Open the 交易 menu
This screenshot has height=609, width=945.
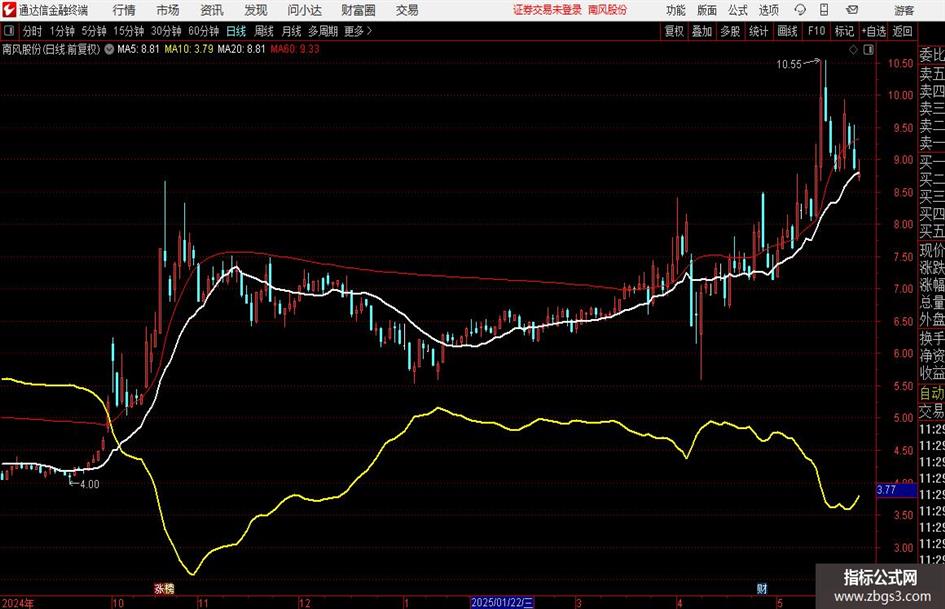[x=407, y=10]
